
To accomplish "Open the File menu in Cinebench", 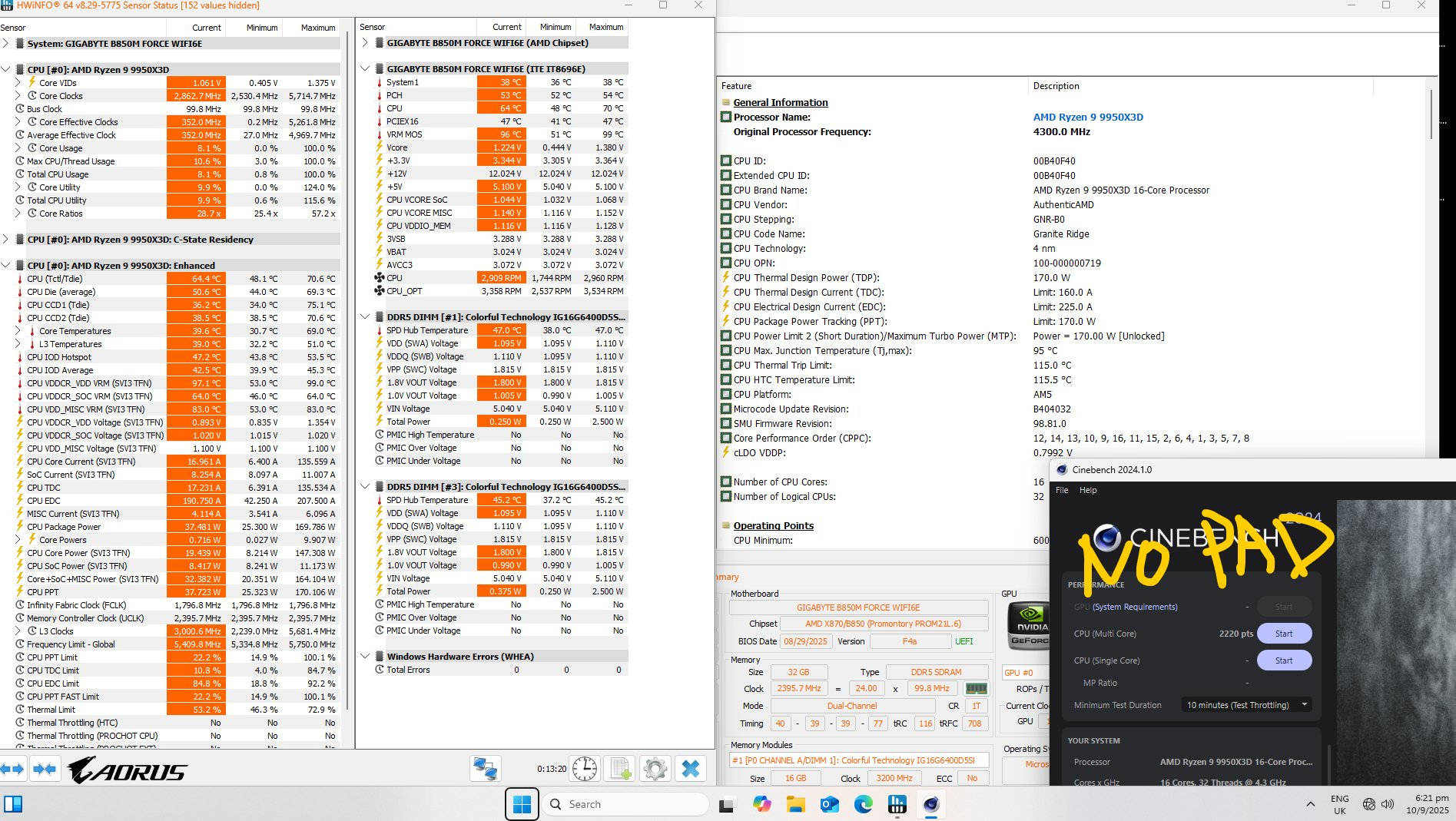I will click(1062, 490).
